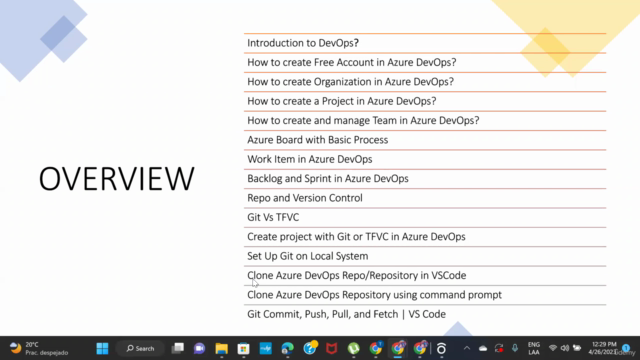Viewport: 640px width, 360px height.
Task: Click 'How to create Free Account in Azure DevOps?'
Action: pos(352,62)
